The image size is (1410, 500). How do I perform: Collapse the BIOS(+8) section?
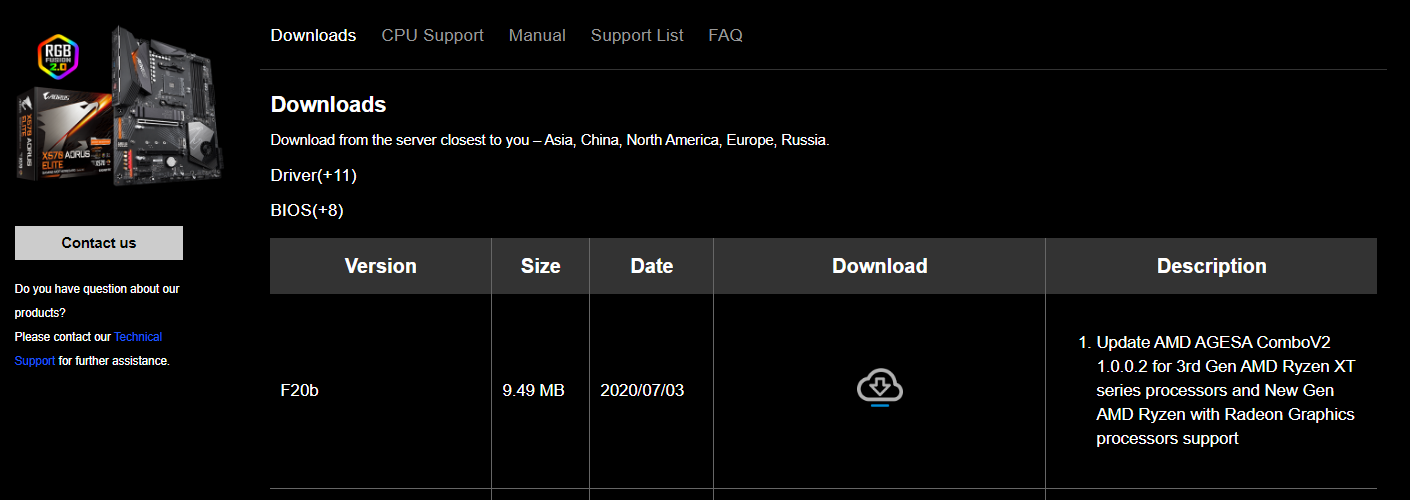307,210
